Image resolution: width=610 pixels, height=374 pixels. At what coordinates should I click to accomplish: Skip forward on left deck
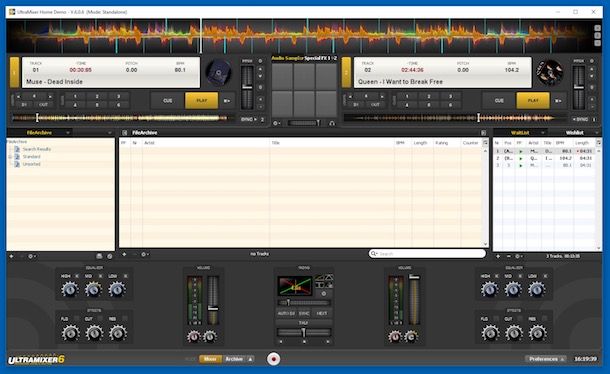tap(227, 101)
